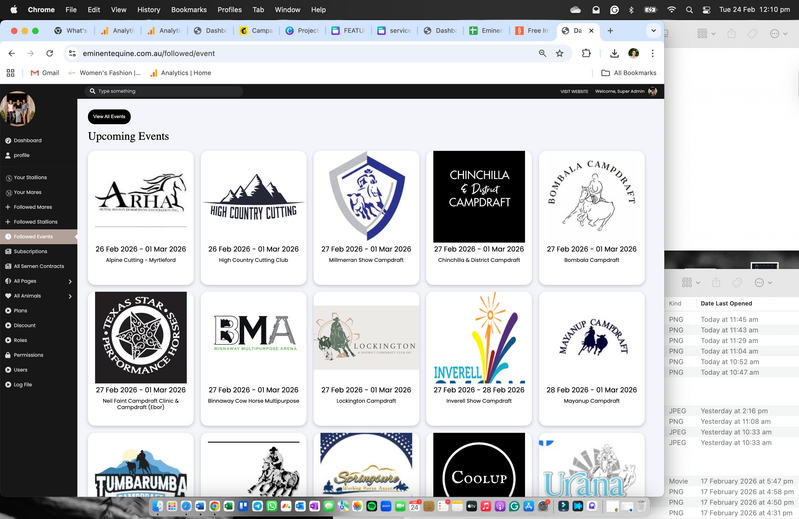Image resolution: width=799 pixels, height=519 pixels.
Task: Open Tumbarumba Campdraft event card
Action: click(141, 465)
